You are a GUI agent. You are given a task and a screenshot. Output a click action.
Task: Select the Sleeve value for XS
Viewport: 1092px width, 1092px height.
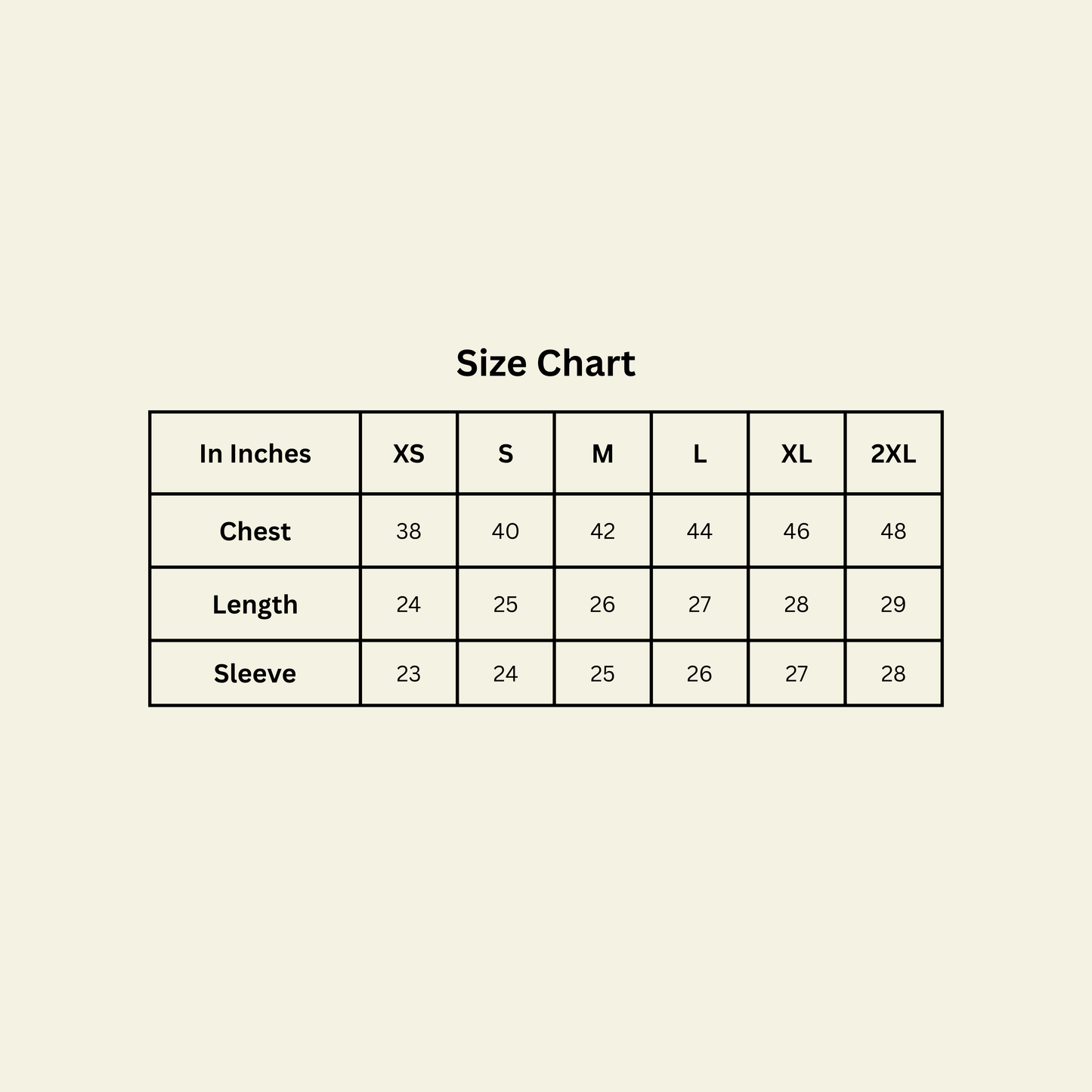(x=409, y=673)
